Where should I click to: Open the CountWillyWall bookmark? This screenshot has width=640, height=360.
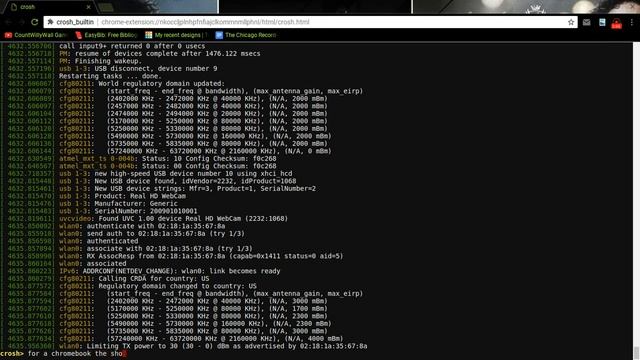(x=36, y=35)
